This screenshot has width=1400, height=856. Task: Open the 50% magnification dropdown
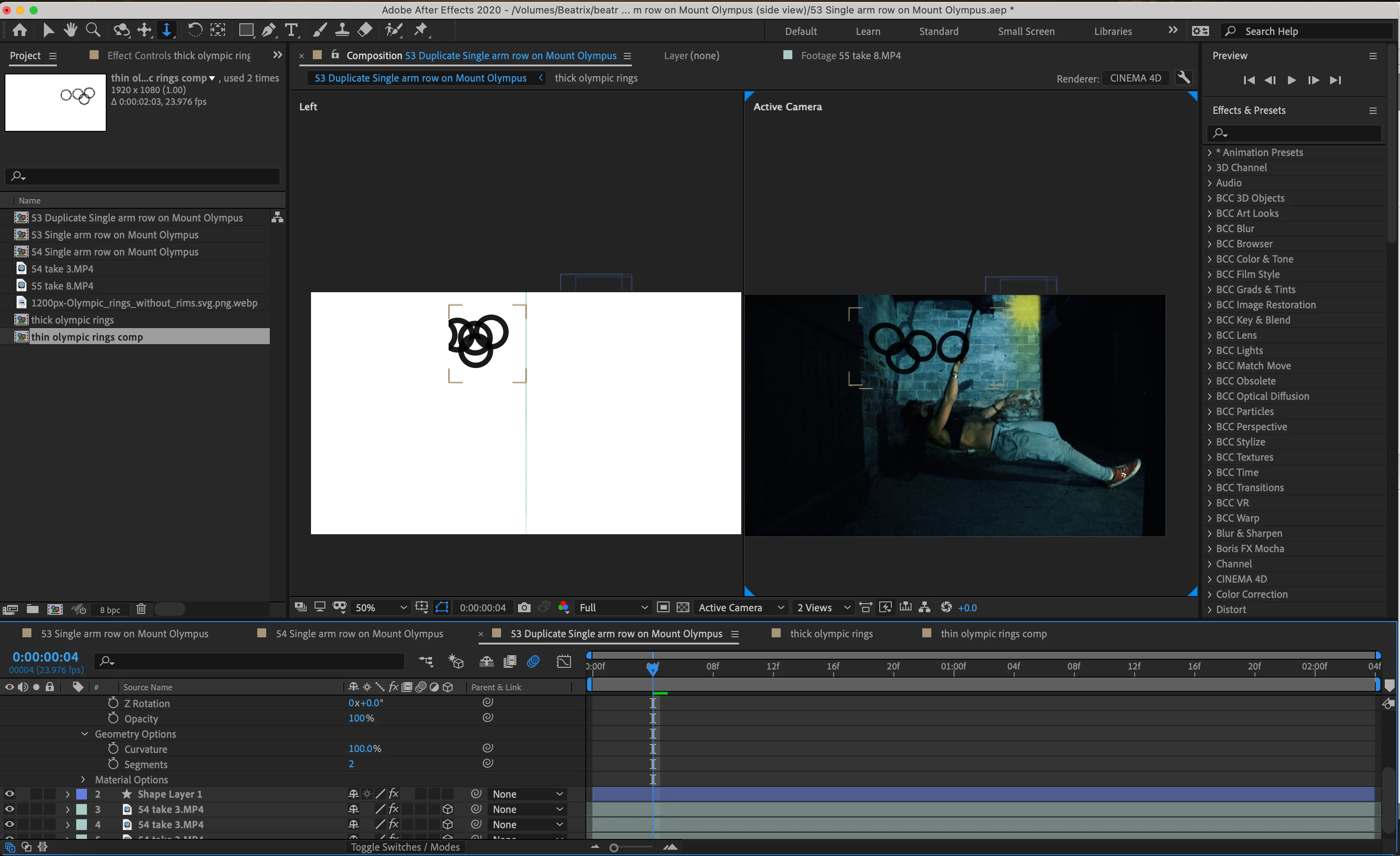point(380,608)
